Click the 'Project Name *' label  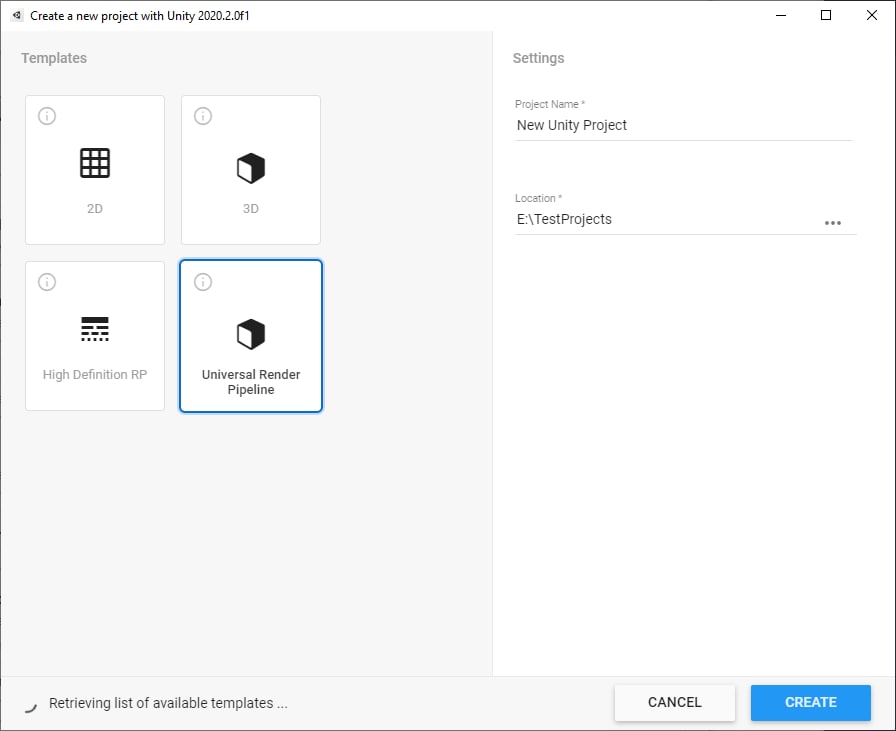click(550, 104)
